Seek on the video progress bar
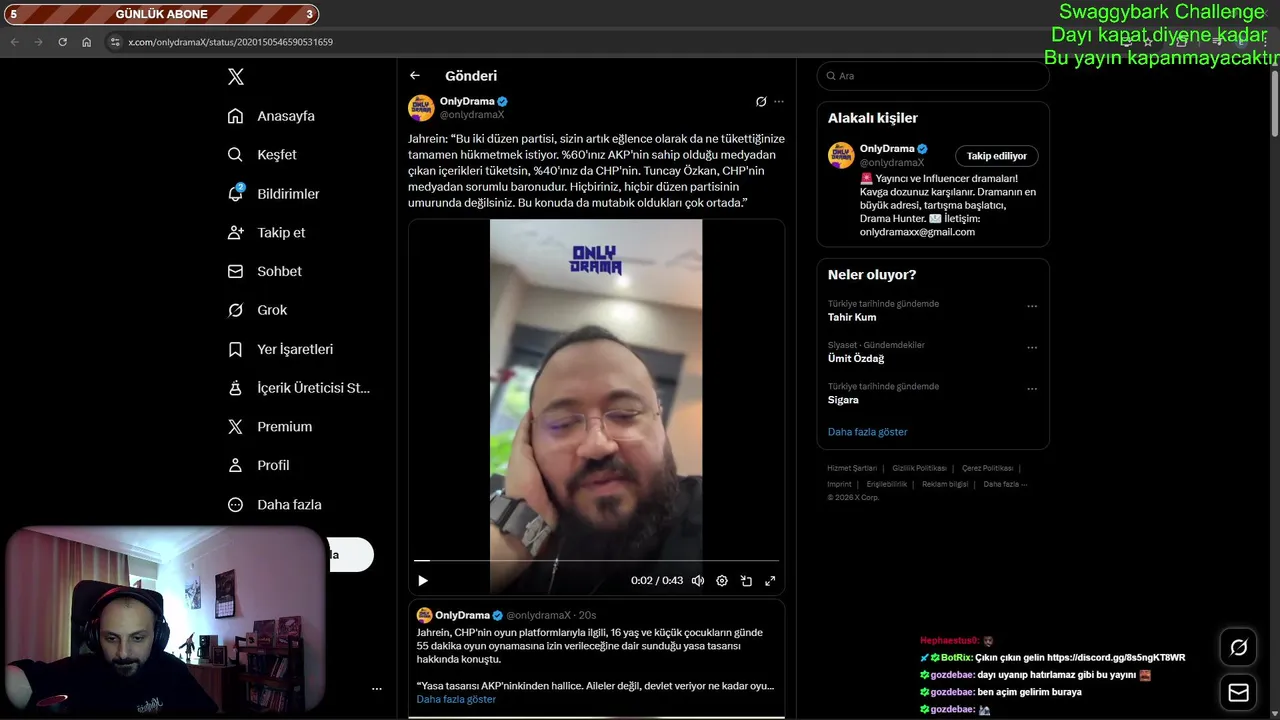The width and height of the screenshot is (1280, 720). pyautogui.click(x=596, y=561)
